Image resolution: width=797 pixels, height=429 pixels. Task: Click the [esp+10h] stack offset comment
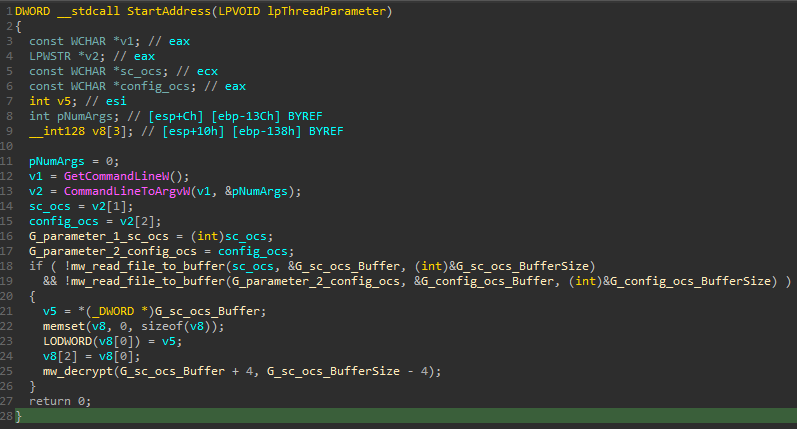tap(193, 131)
